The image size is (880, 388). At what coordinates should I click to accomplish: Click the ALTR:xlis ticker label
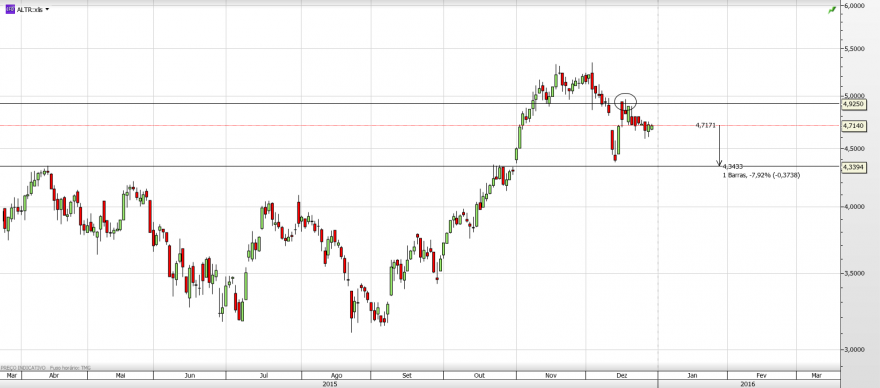[30, 10]
